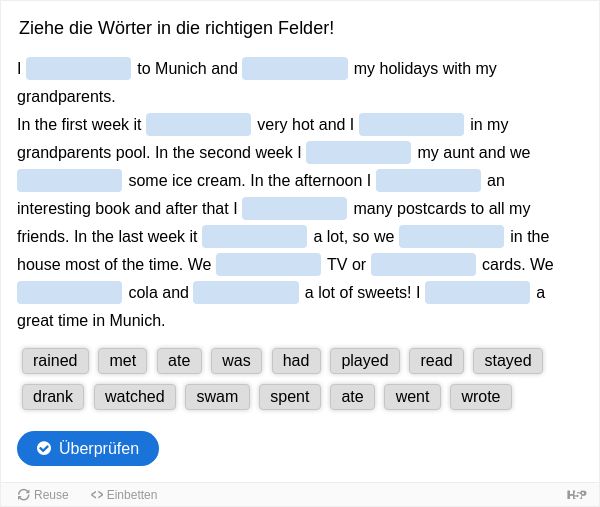Select the word chip 'rained'
The width and height of the screenshot is (600, 507).
[x=55, y=361]
